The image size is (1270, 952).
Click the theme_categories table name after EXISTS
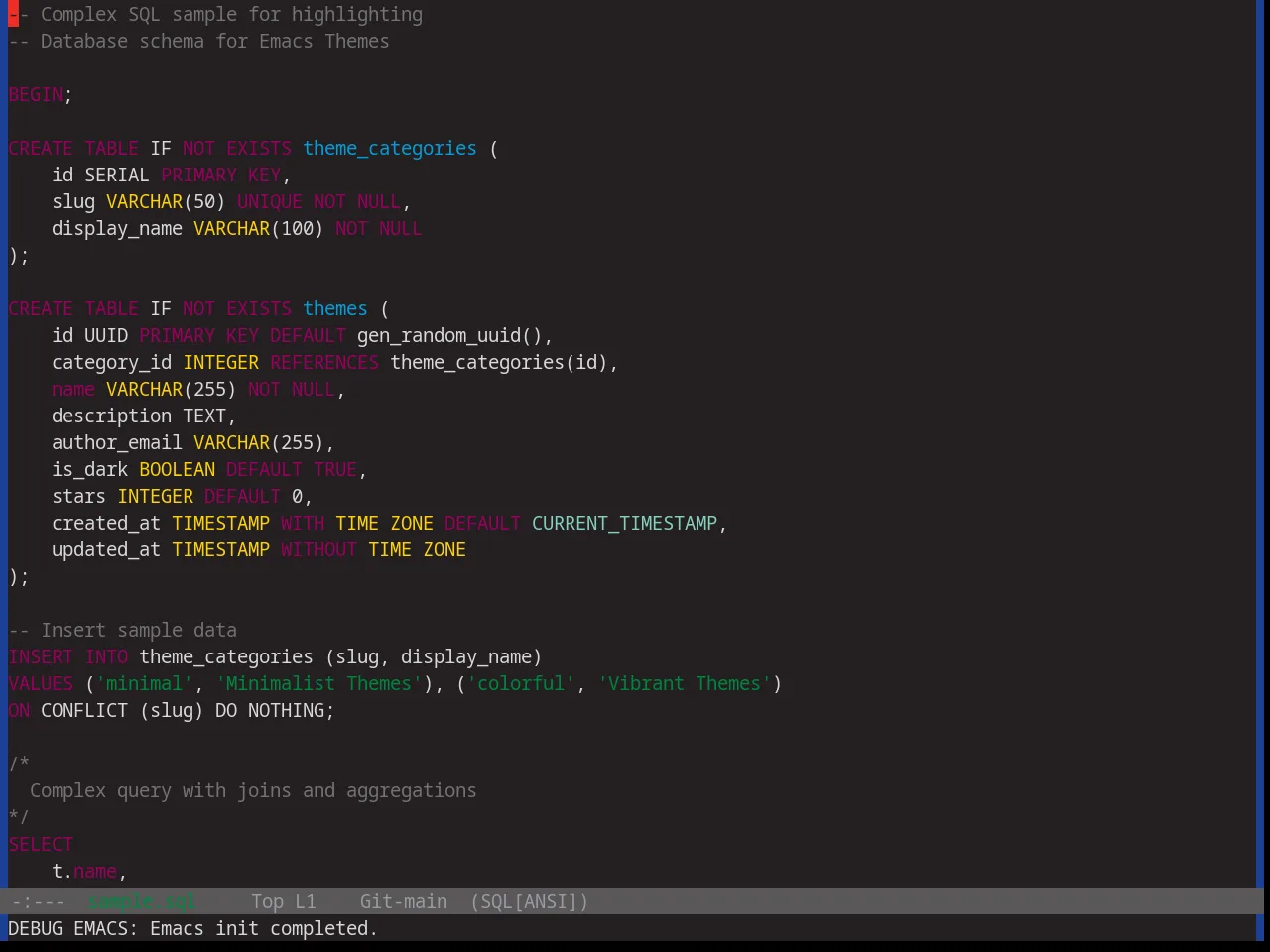390,149
